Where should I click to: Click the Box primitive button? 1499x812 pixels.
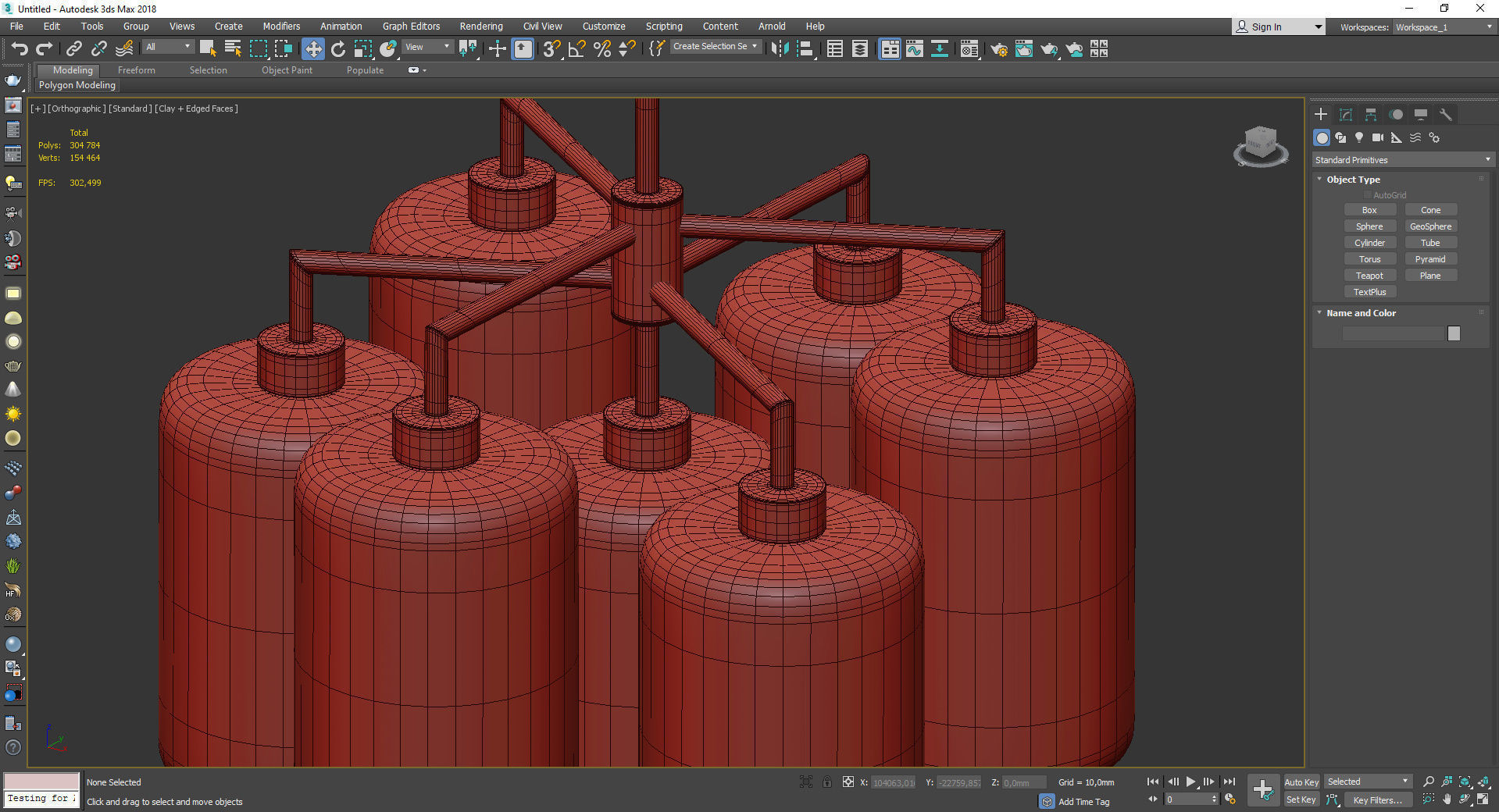(1369, 210)
